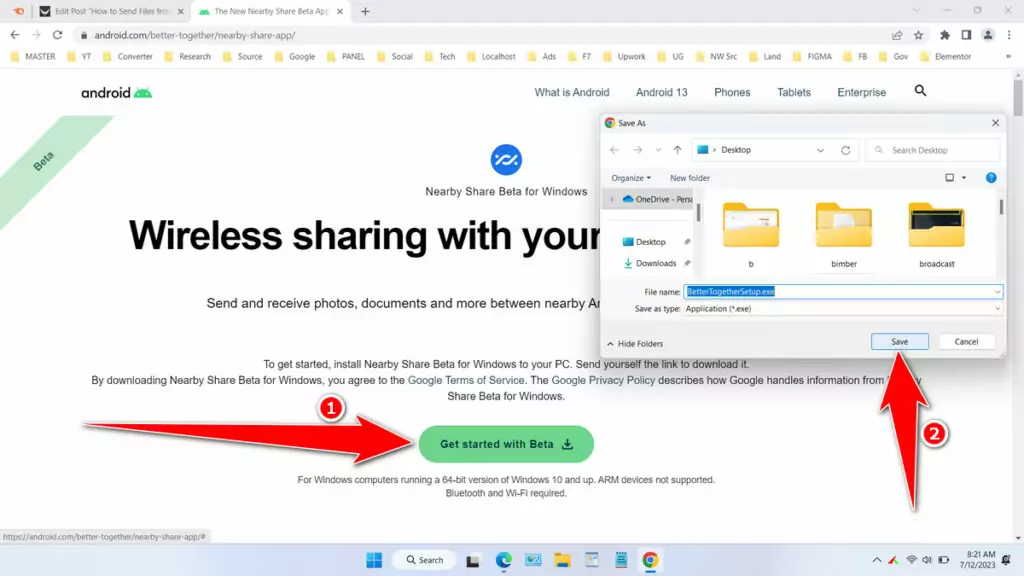
Task: Open Google Terms of Service link
Action: pos(466,380)
